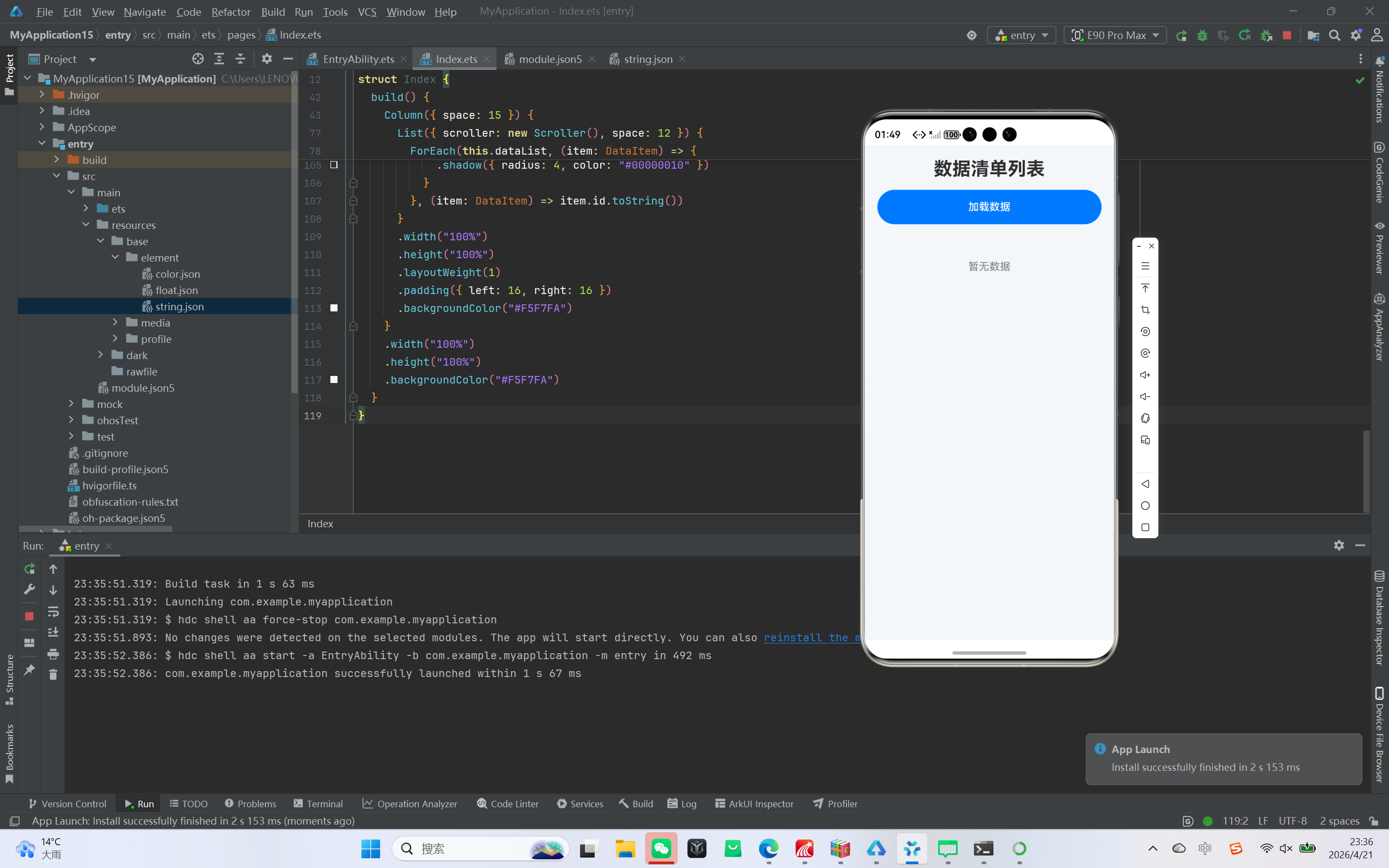Viewport: 1389px width, 868px height.
Task: Tap the blue 加载数据 button in emulator
Action: coord(989,207)
